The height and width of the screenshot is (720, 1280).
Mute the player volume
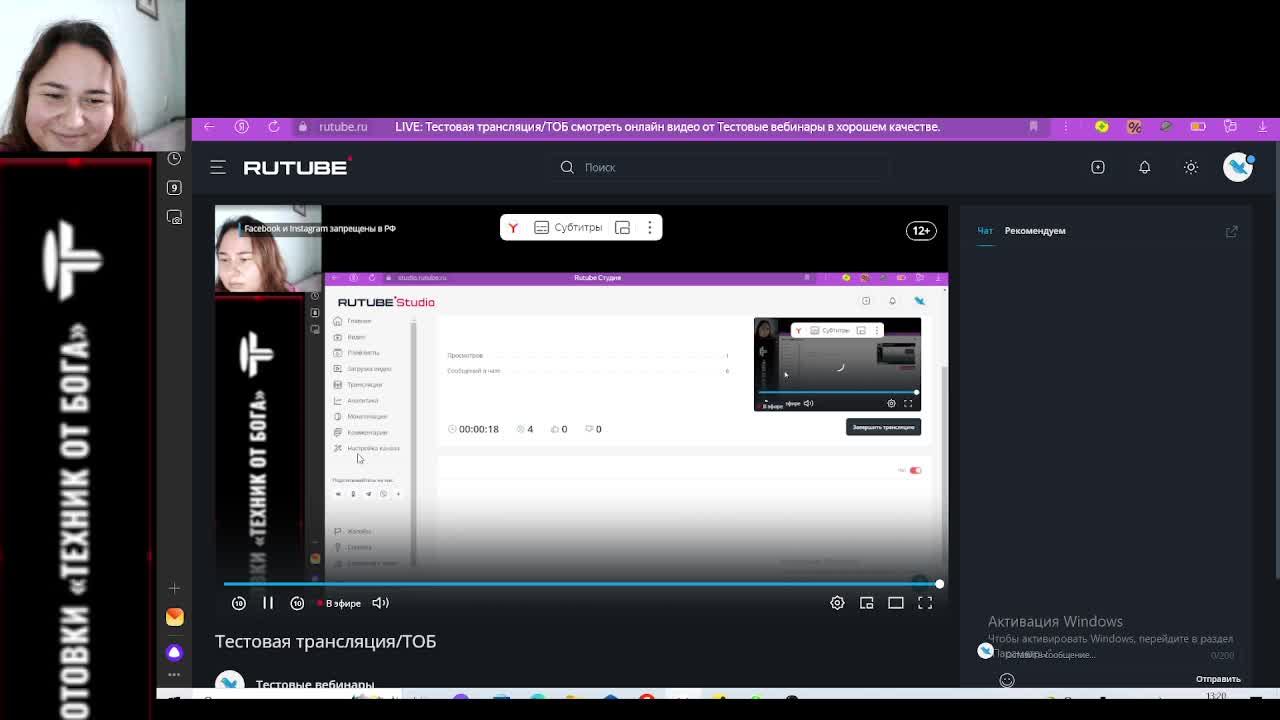[380, 603]
